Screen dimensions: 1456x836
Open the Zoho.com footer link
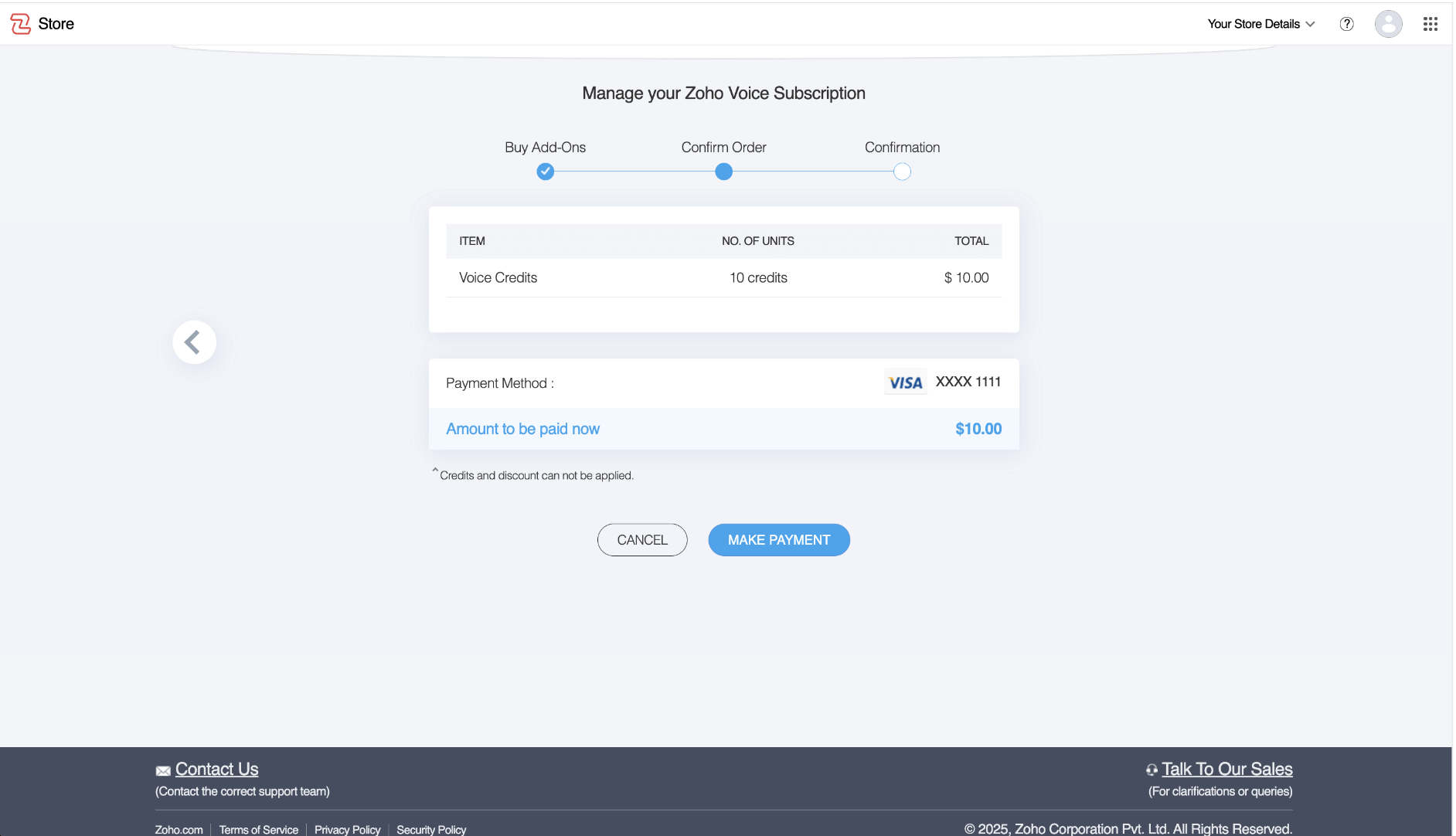pos(179,830)
